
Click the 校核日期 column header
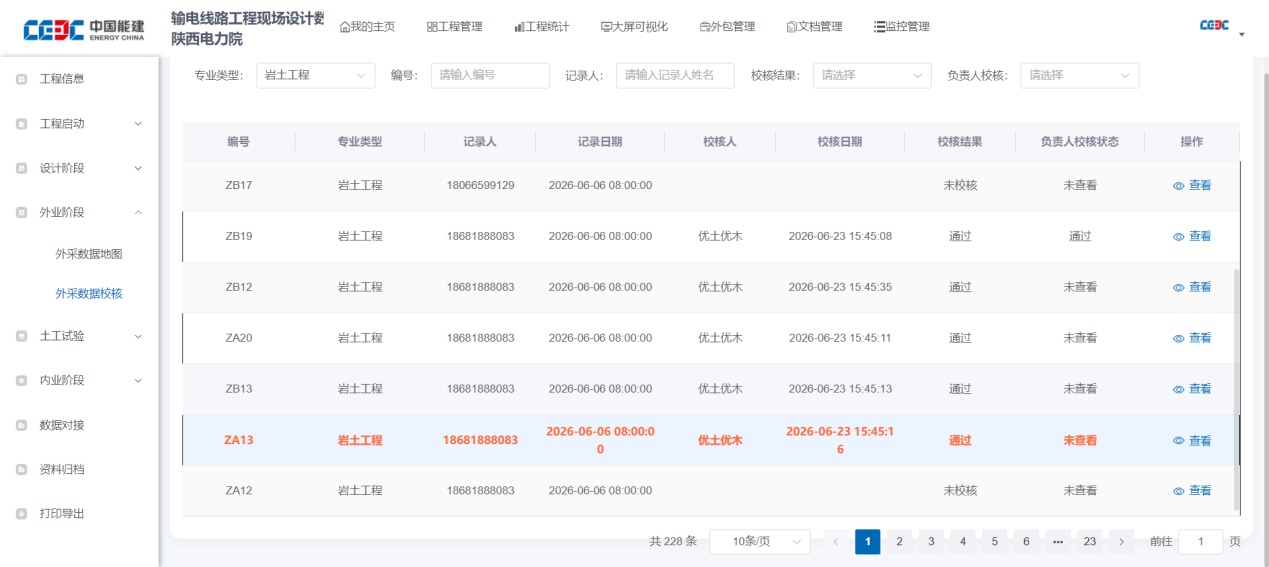[840, 142]
